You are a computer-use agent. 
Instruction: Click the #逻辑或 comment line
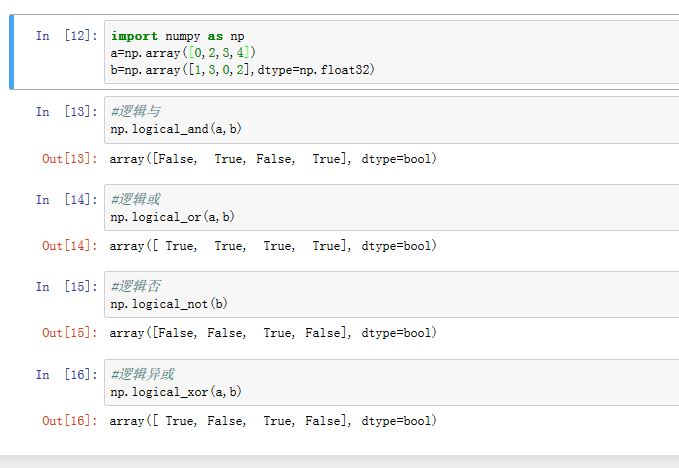tap(135, 200)
